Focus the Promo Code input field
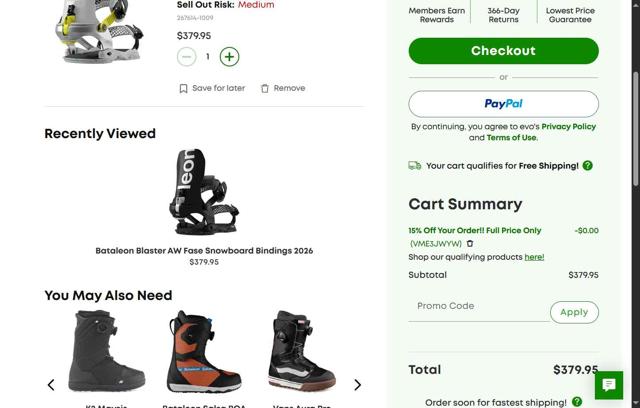The height and width of the screenshot is (408, 640). 478,306
